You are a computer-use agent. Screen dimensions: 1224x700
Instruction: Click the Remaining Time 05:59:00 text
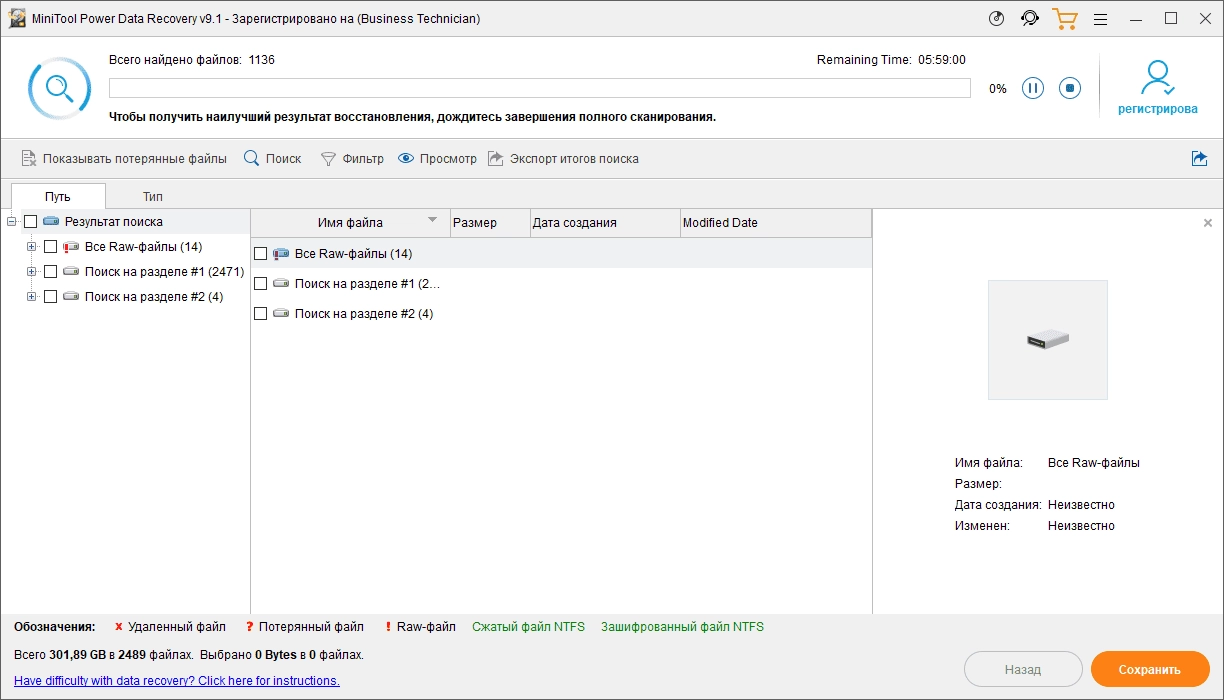pos(891,60)
